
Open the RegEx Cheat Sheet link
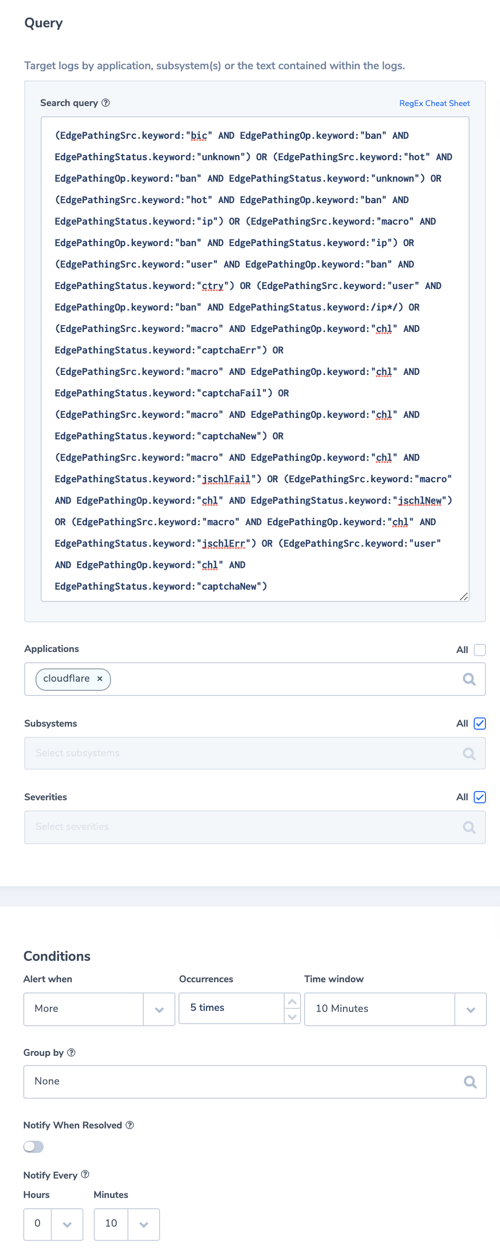tap(434, 103)
